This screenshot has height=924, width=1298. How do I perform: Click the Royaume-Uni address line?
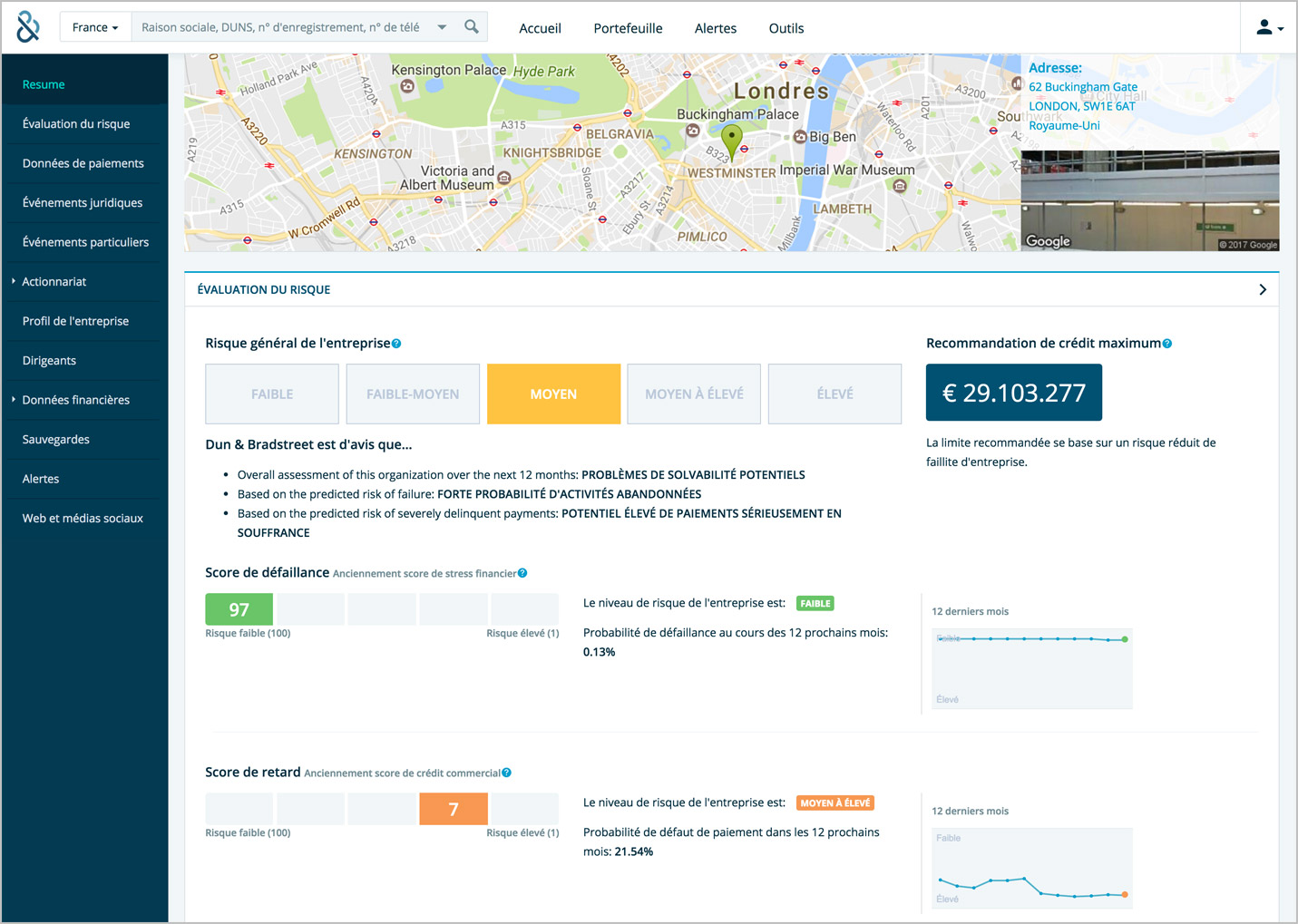1064,125
